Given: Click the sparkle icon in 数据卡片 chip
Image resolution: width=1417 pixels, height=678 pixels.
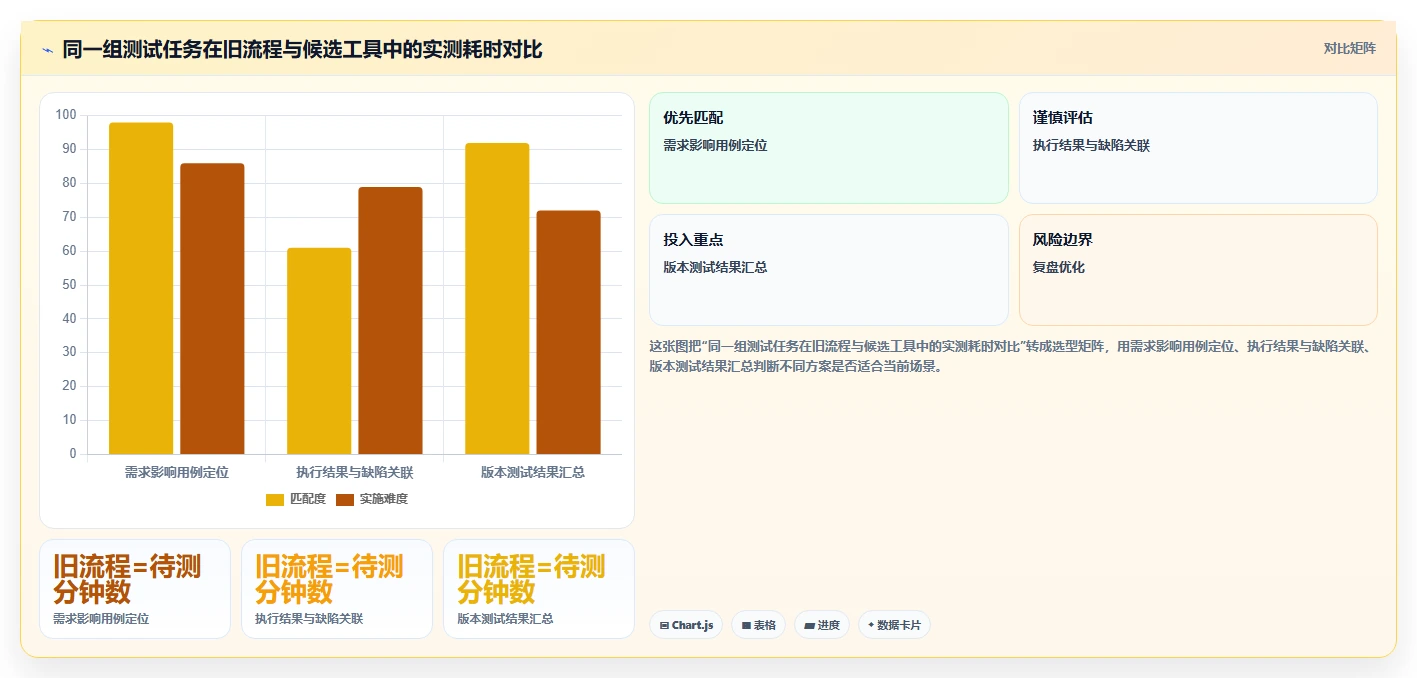Looking at the screenshot, I should pyautogui.click(x=871, y=626).
